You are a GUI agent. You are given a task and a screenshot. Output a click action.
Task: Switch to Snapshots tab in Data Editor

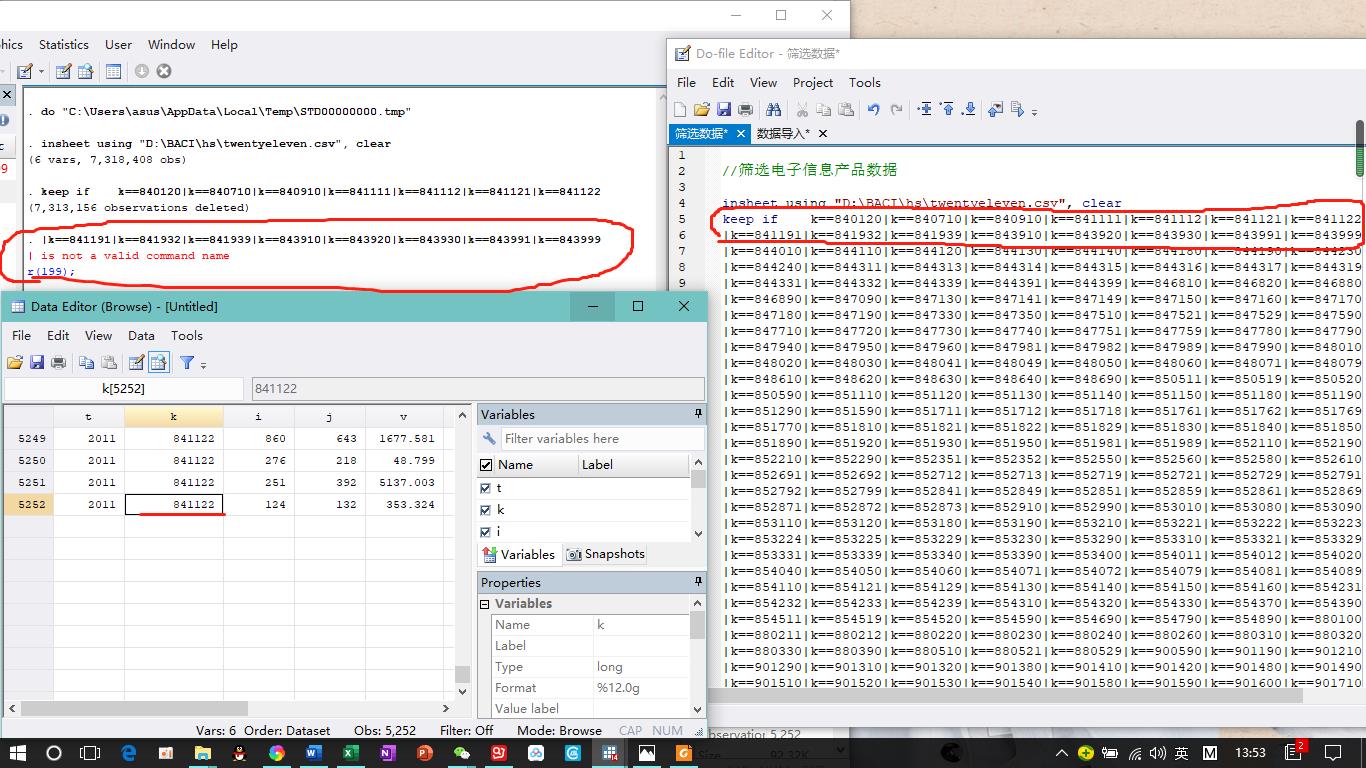606,554
